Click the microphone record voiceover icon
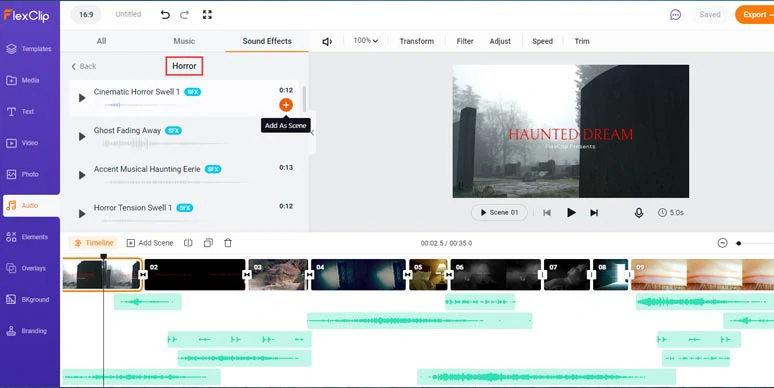This screenshot has height=388, width=774. pos(639,213)
